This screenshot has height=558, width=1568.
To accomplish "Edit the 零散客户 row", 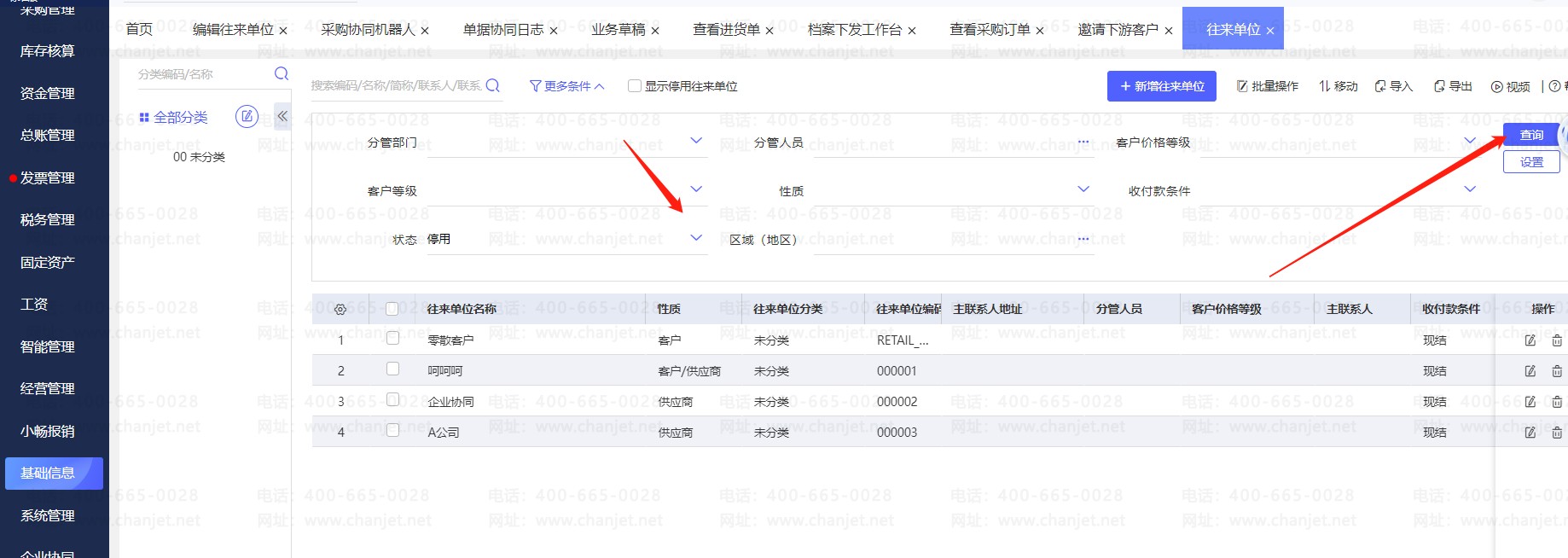I will pyautogui.click(x=1530, y=340).
